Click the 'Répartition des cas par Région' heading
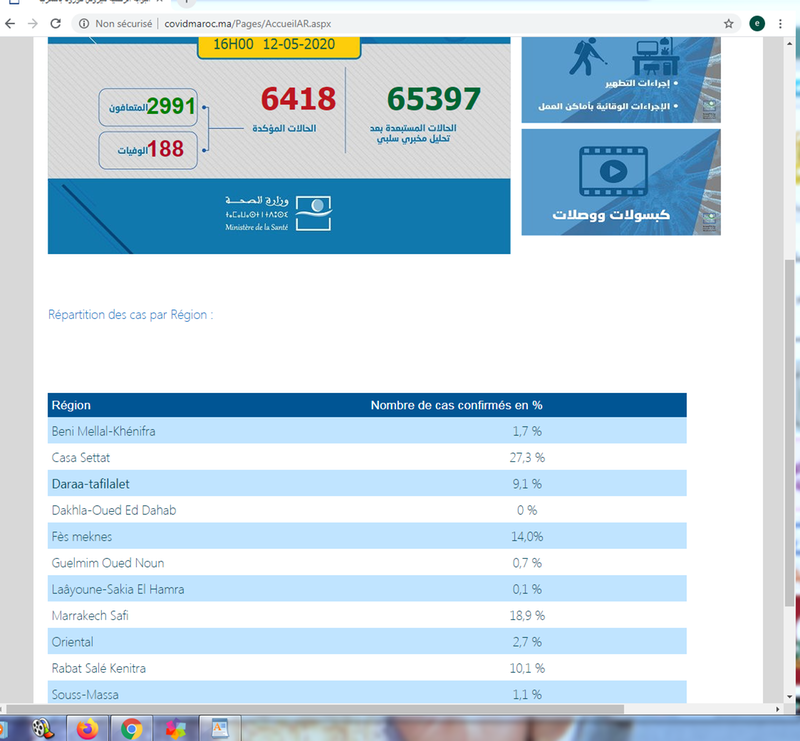Viewport: 800px width, 741px height. [131, 315]
